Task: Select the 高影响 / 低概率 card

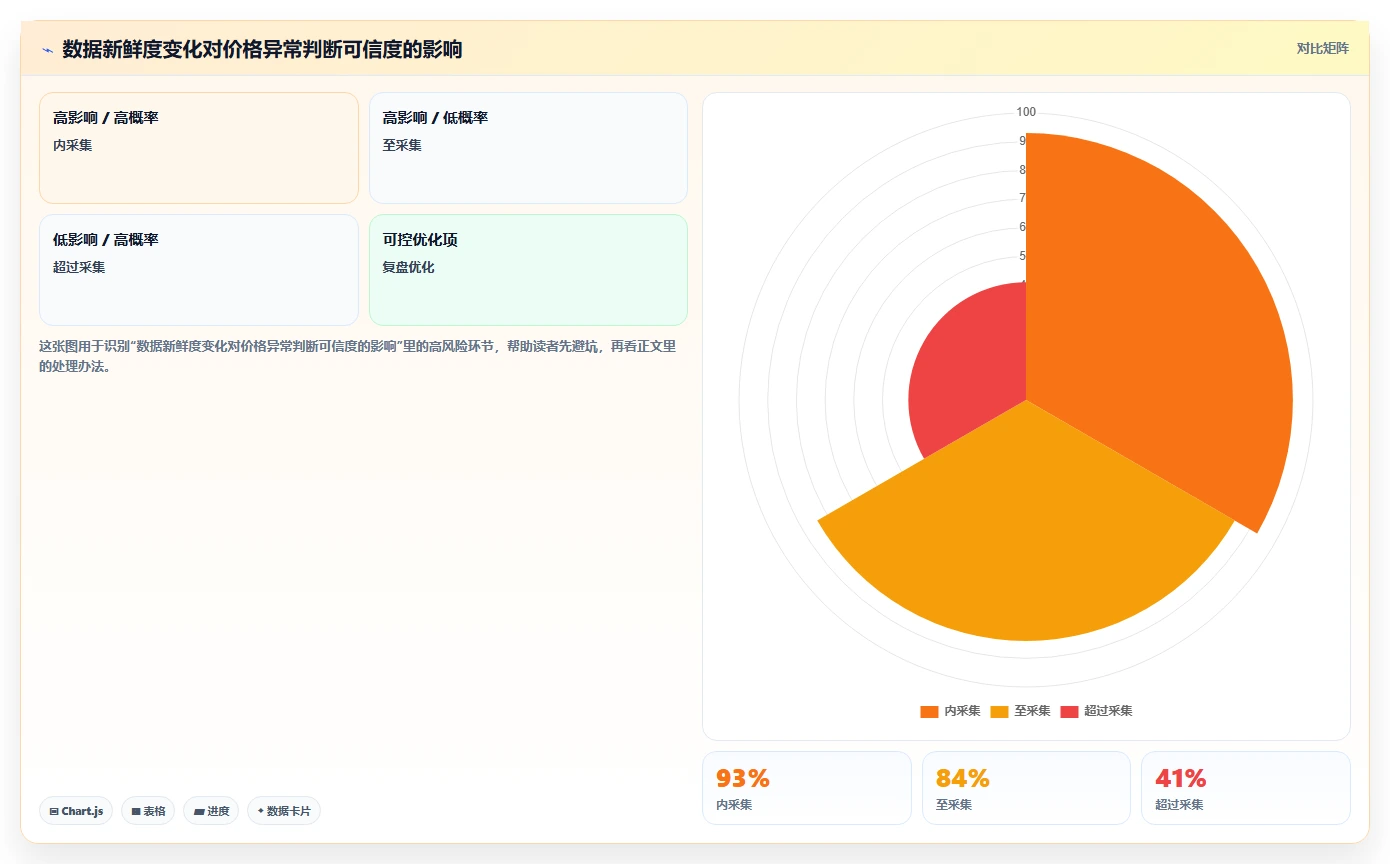Action: coord(528,148)
